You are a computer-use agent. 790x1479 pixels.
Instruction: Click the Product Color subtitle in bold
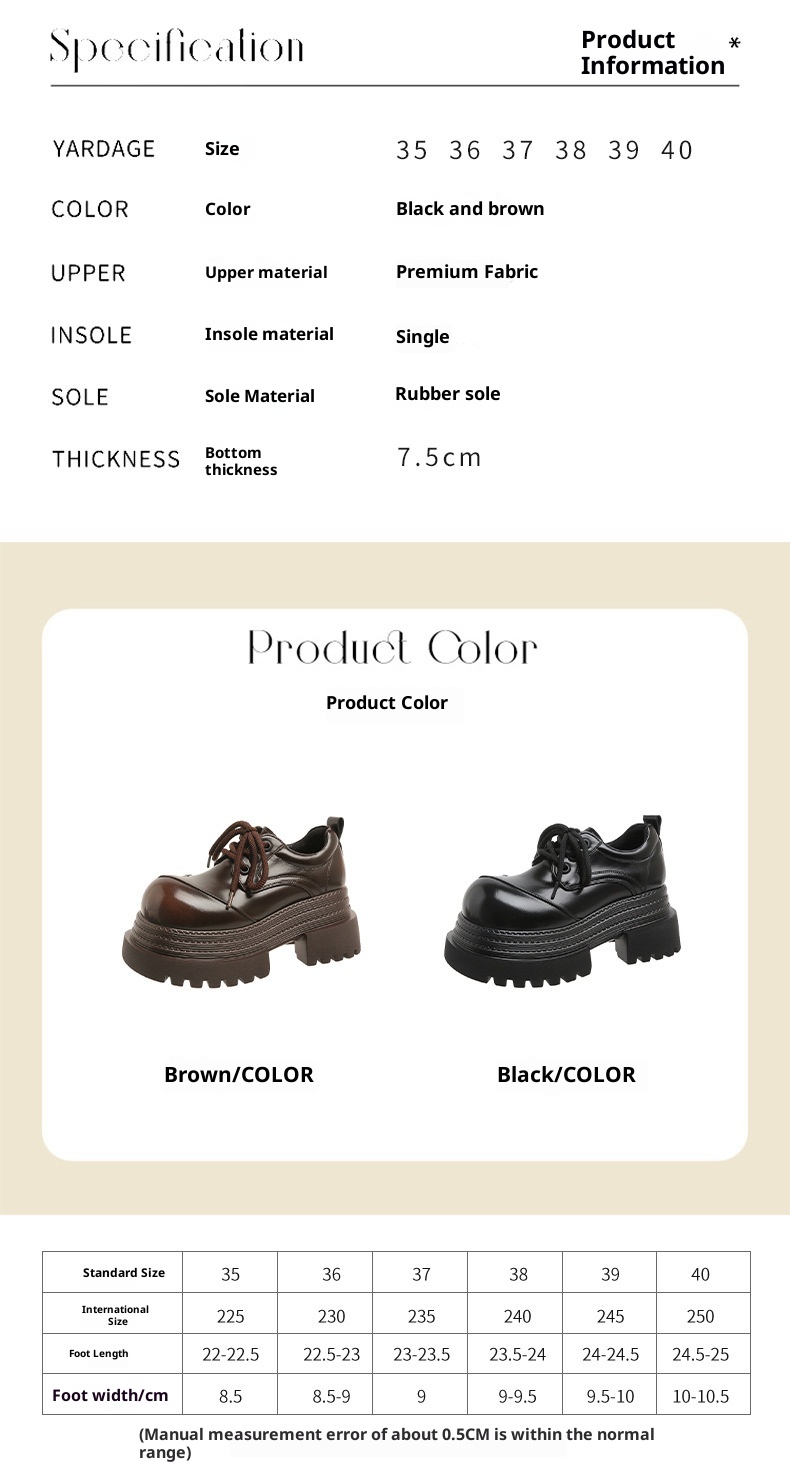pyautogui.click(x=387, y=703)
